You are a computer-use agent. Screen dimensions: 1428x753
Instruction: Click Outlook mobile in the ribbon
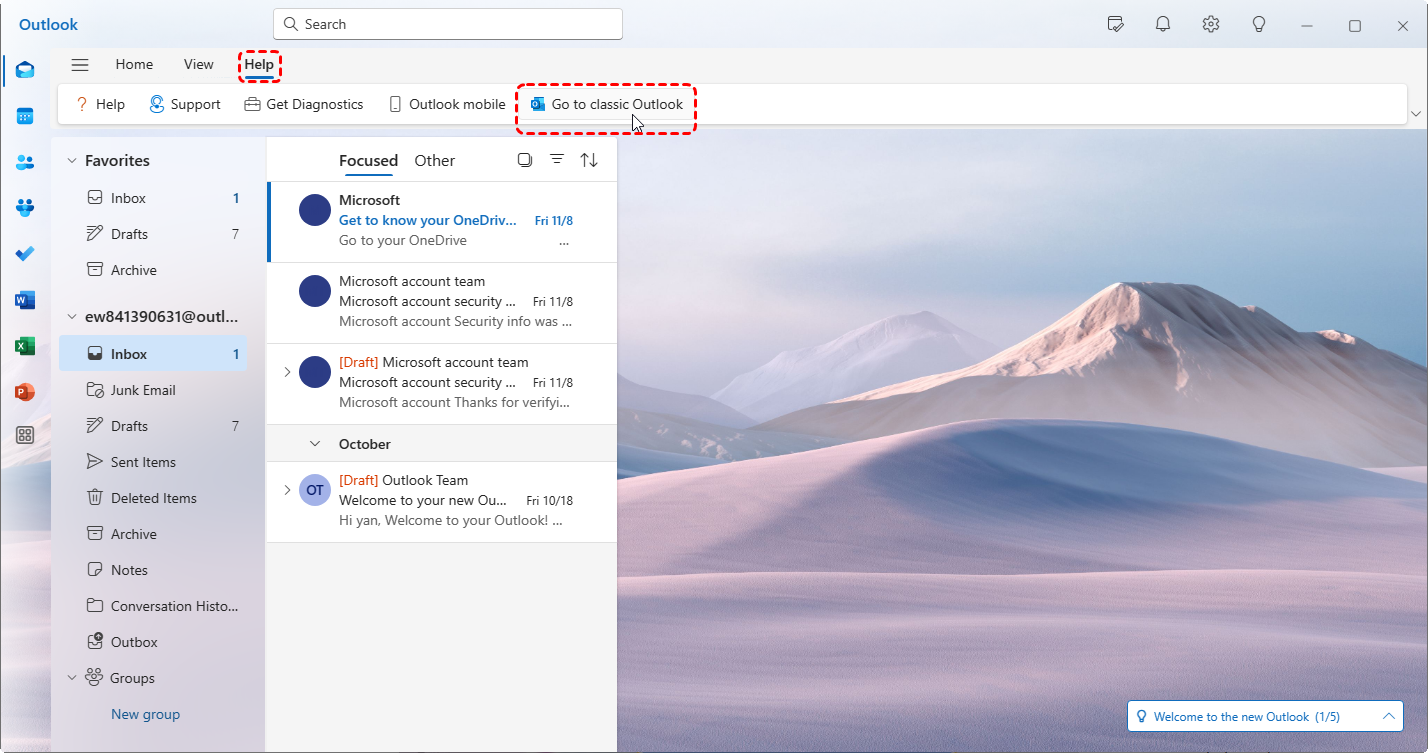(446, 104)
